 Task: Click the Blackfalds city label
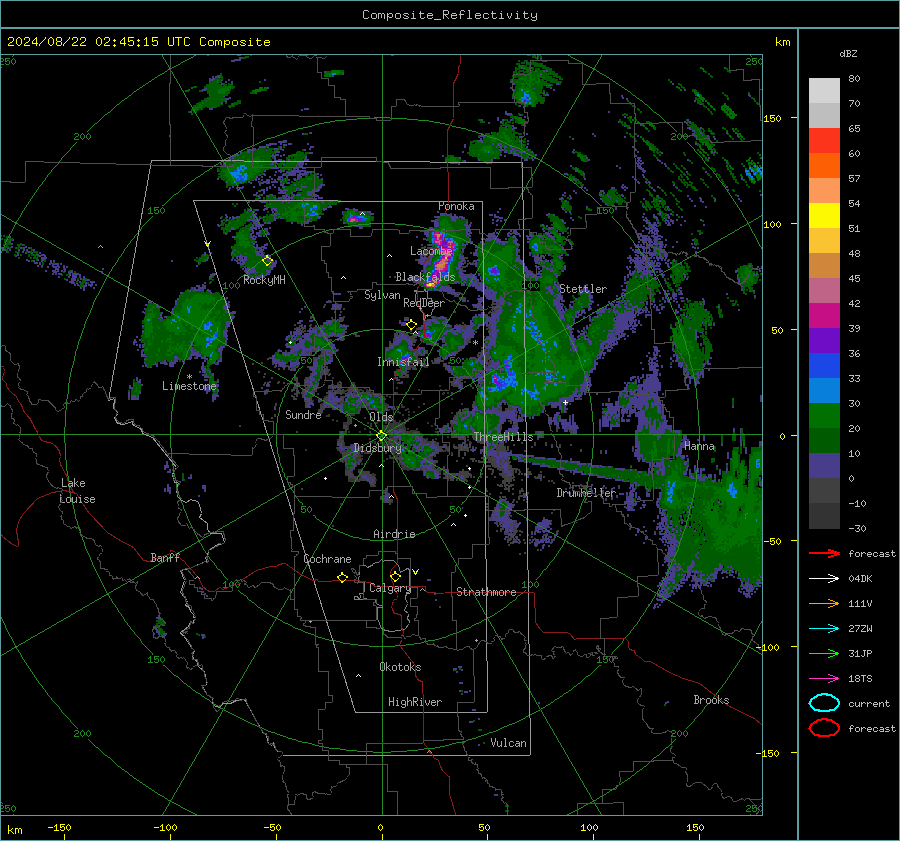click(x=425, y=277)
